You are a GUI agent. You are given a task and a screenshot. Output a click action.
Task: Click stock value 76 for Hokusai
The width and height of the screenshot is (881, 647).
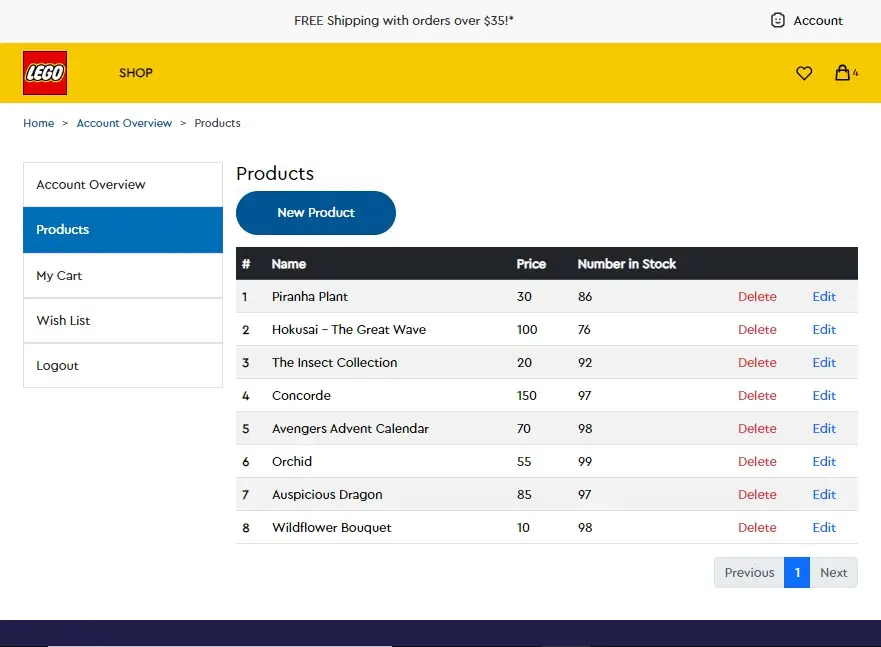pos(584,330)
